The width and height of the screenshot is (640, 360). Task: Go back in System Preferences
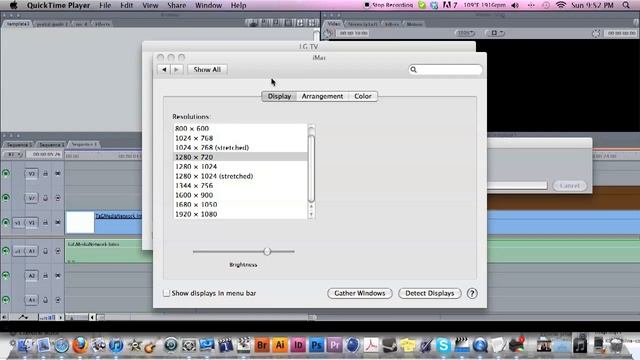(x=164, y=69)
